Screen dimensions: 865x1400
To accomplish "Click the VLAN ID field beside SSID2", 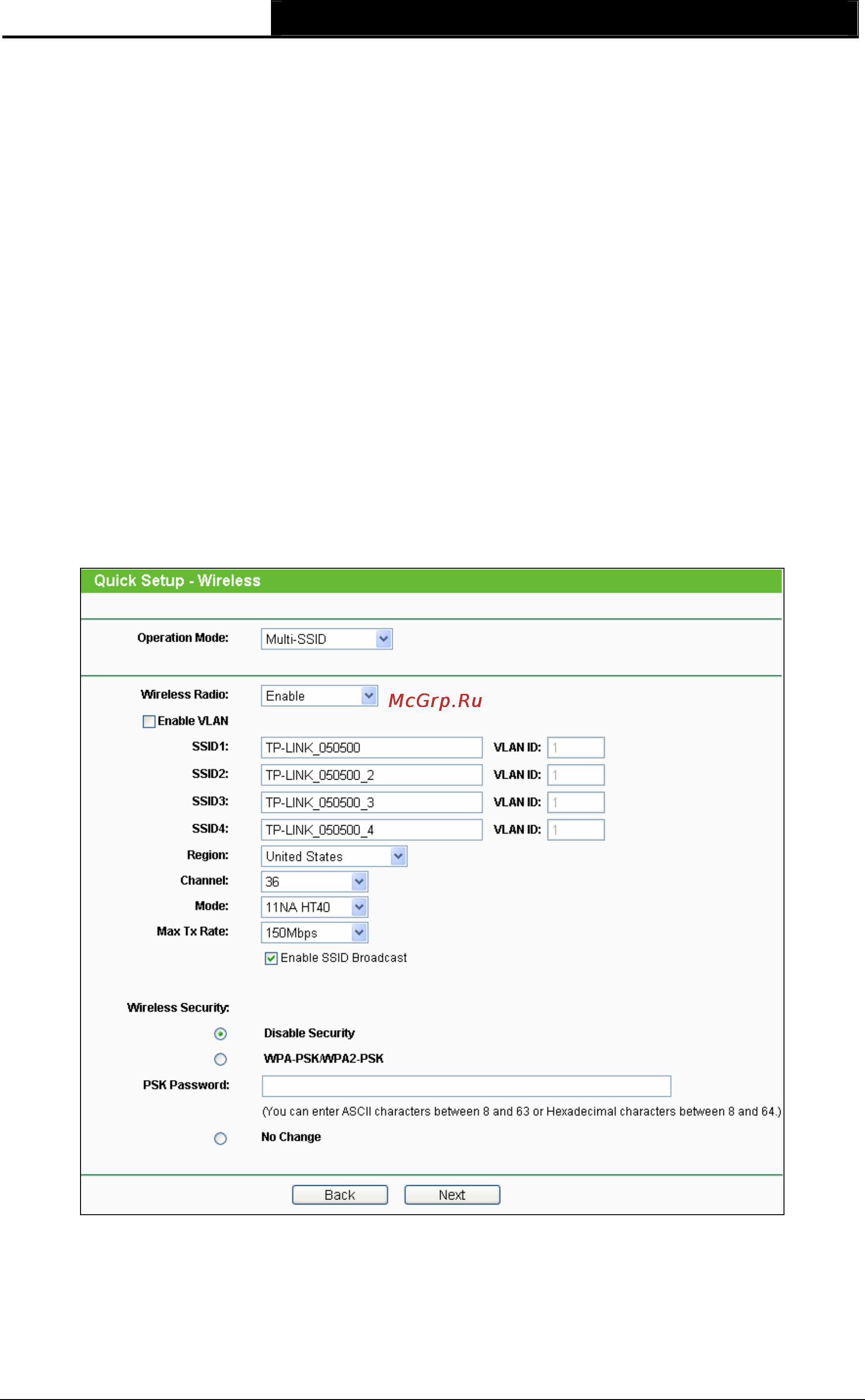I will tap(576, 775).
